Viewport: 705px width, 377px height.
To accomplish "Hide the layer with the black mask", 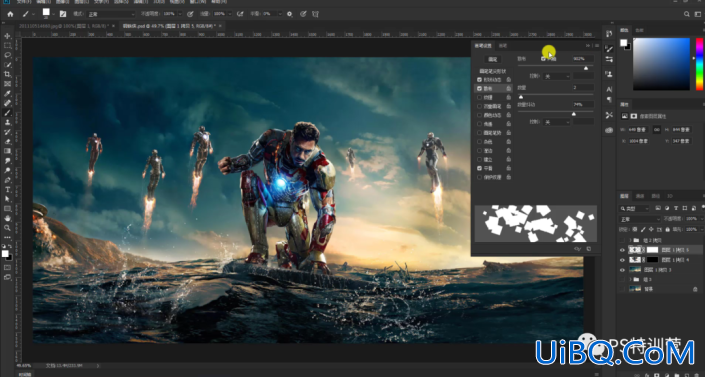I will (x=622, y=260).
